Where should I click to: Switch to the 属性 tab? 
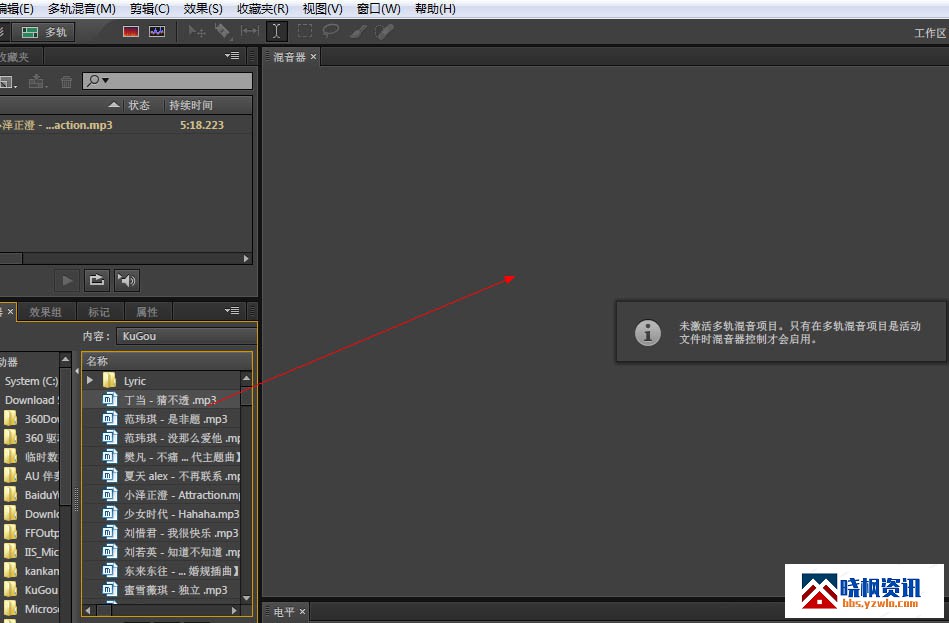coord(147,312)
